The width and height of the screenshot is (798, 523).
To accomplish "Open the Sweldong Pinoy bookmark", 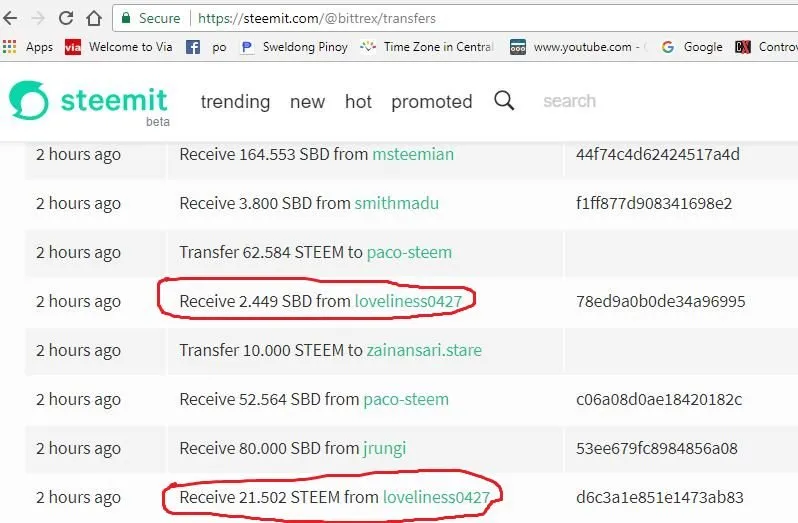I will pyautogui.click(x=294, y=47).
